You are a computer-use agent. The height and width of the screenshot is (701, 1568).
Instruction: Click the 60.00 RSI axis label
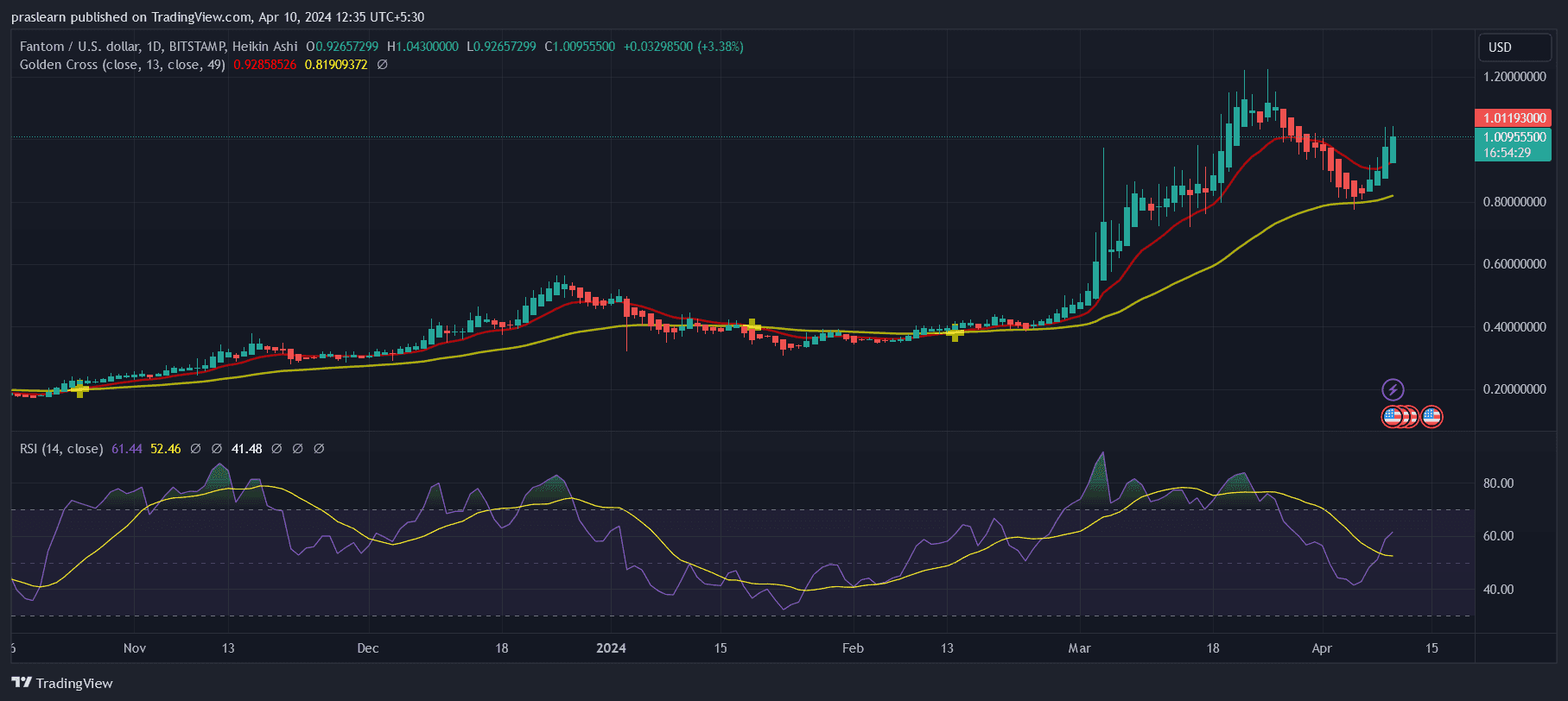point(1499,536)
